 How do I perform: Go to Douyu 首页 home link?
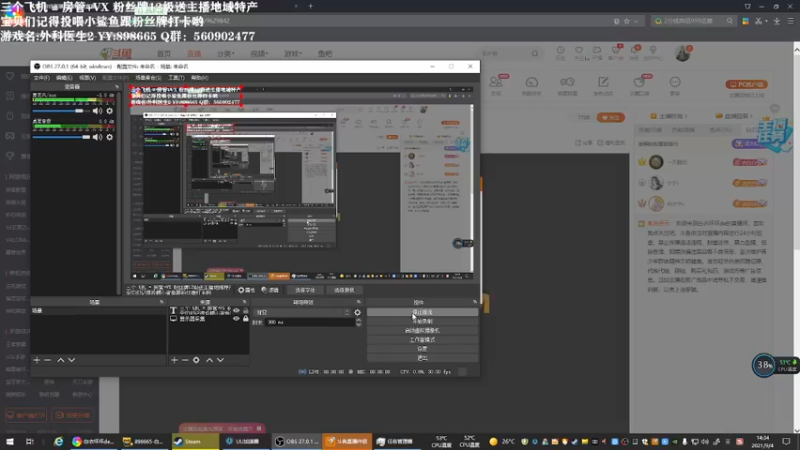(164, 54)
